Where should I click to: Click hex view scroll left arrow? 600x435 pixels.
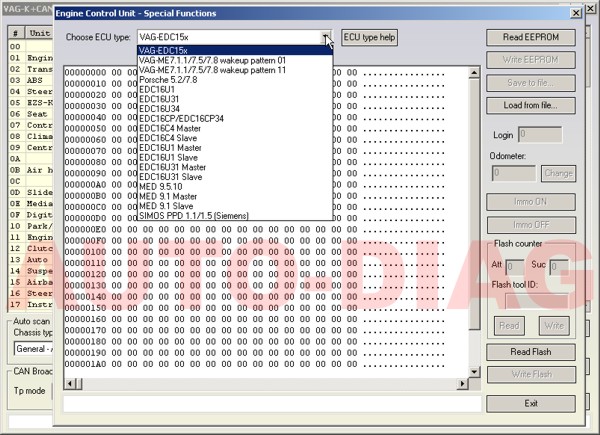click(x=69, y=384)
